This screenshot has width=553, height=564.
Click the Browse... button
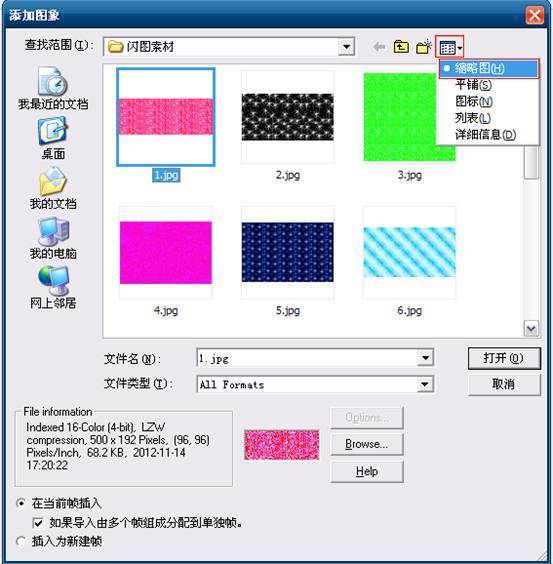click(x=367, y=444)
